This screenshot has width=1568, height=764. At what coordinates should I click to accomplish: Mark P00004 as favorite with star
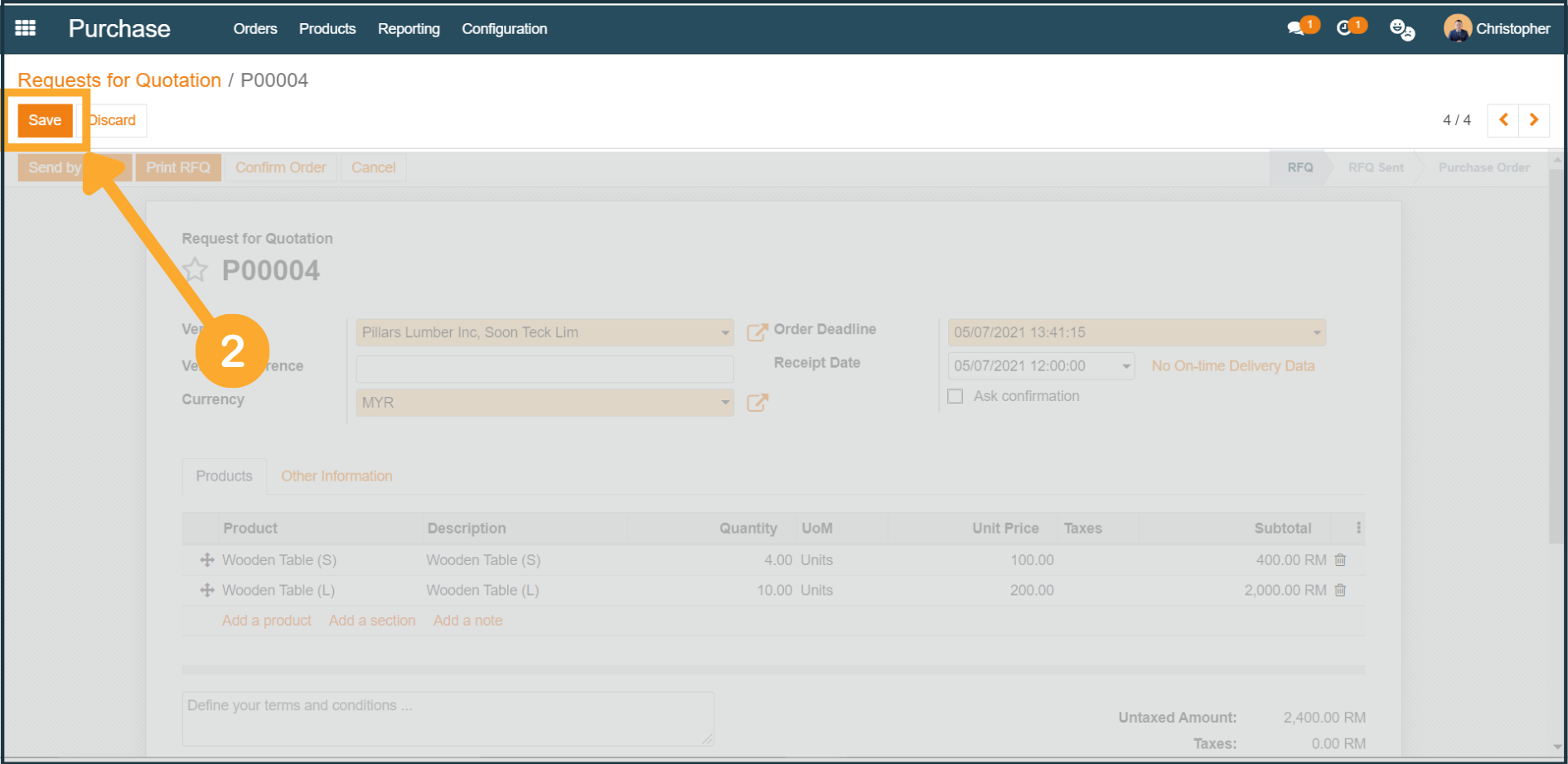[x=196, y=270]
